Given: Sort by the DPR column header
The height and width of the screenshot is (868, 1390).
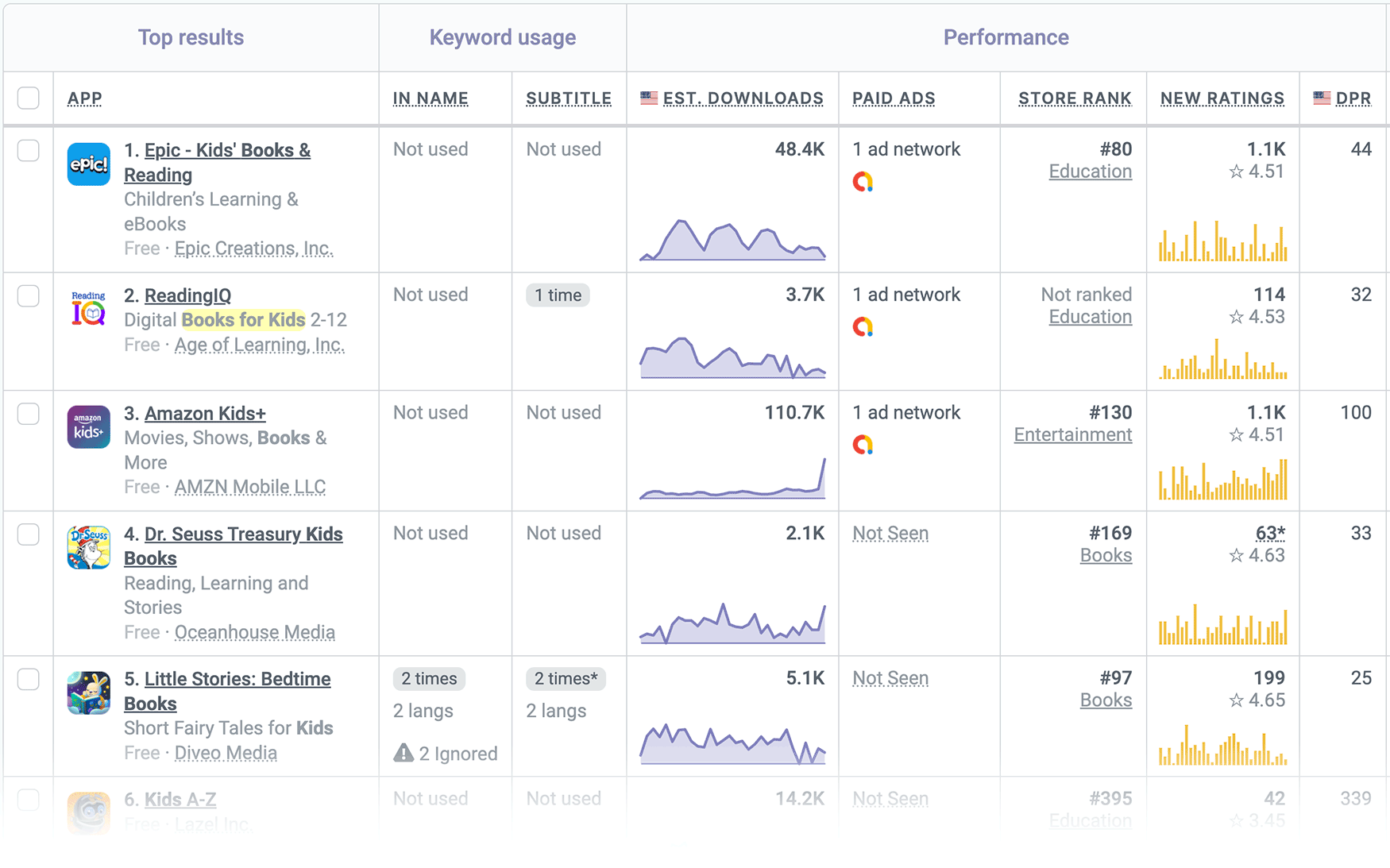Looking at the screenshot, I should pos(1353,98).
